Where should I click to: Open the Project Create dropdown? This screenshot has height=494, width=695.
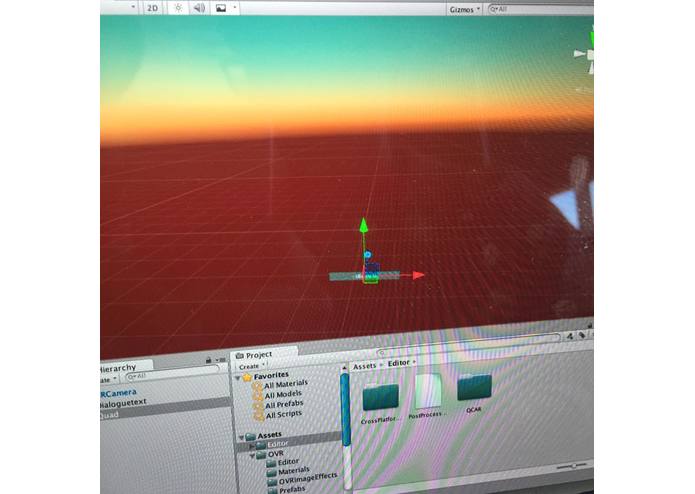[x=251, y=366]
